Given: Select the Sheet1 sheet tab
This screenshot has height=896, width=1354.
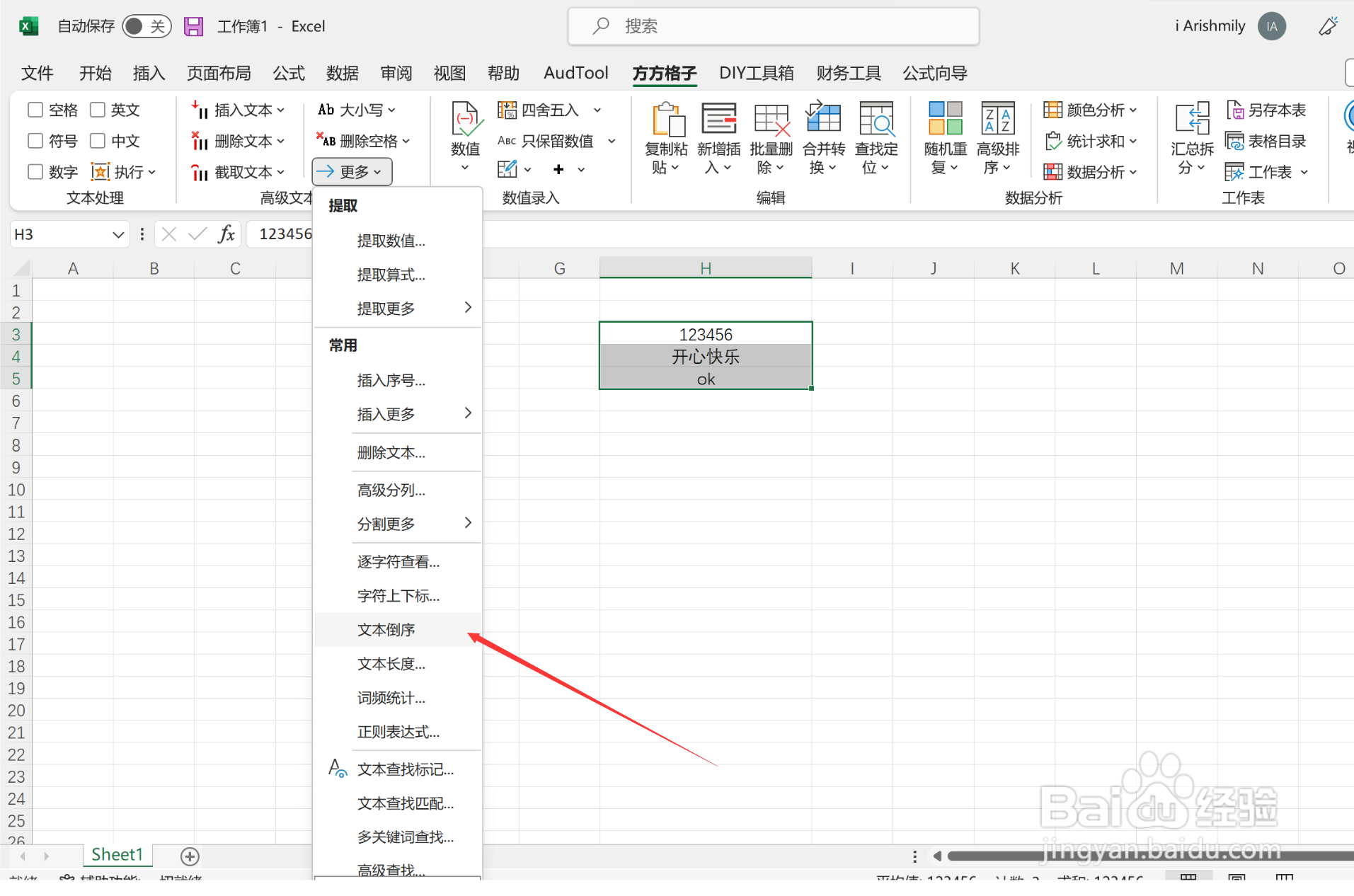Looking at the screenshot, I should pyautogui.click(x=117, y=855).
